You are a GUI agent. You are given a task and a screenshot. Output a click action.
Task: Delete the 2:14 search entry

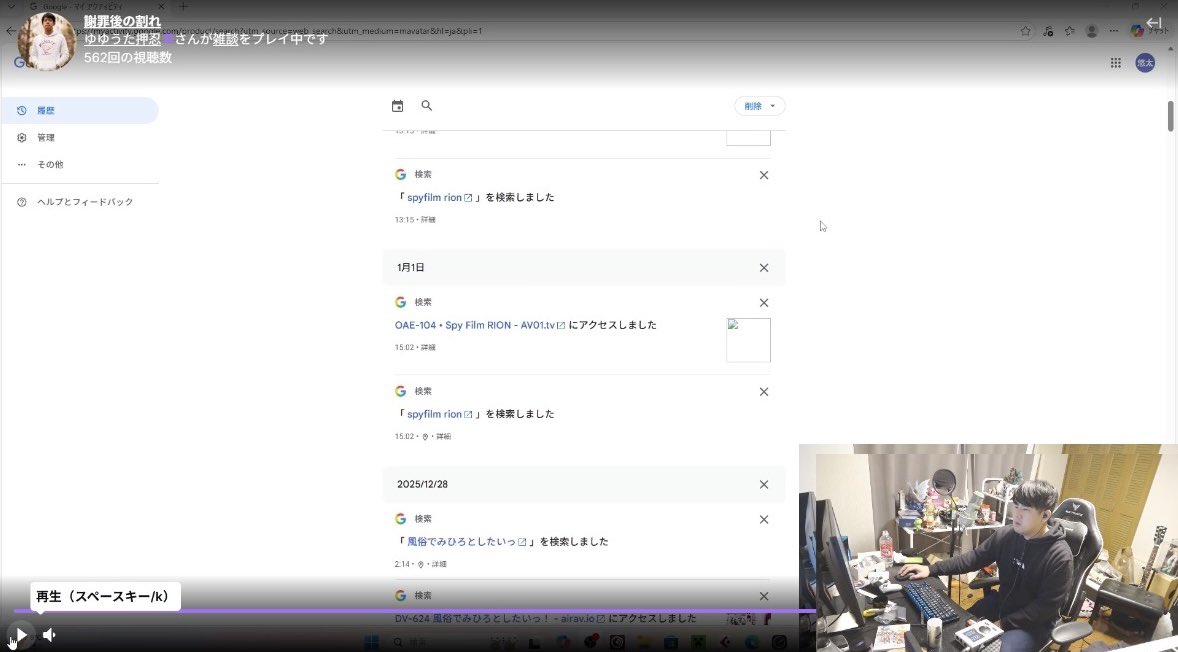tap(764, 519)
